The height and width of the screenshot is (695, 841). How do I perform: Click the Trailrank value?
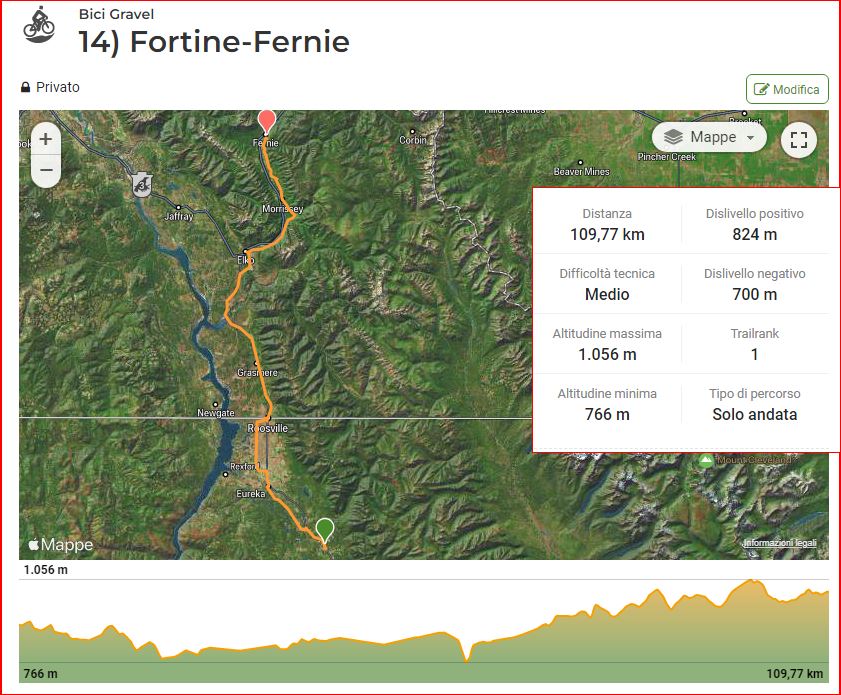tap(754, 354)
